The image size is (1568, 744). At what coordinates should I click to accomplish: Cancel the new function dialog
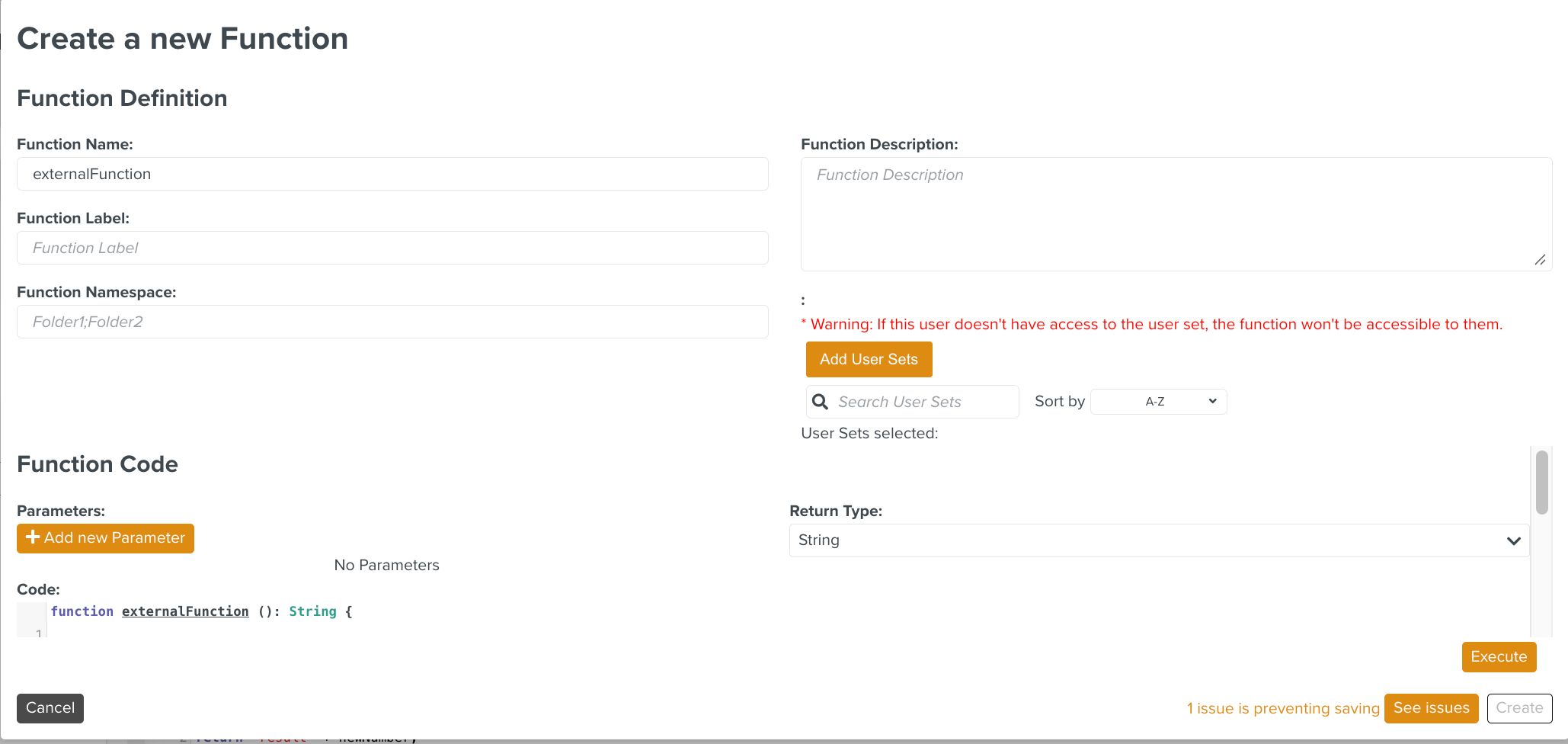tap(50, 708)
